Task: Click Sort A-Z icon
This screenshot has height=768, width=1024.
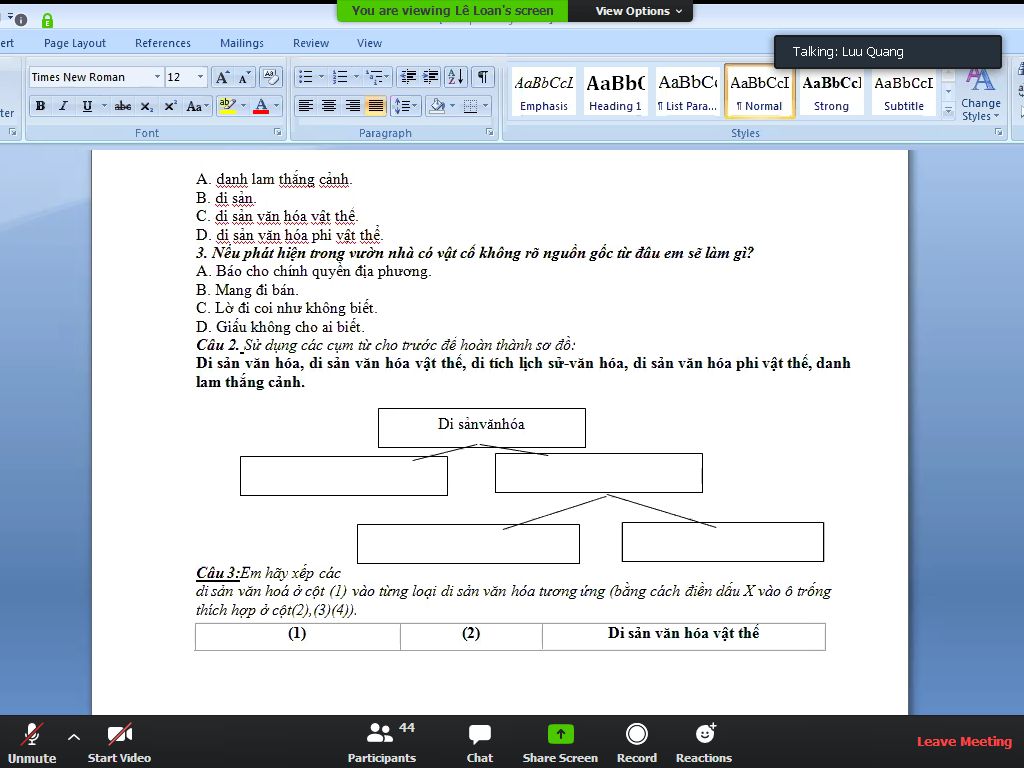Action: click(456, 77)
